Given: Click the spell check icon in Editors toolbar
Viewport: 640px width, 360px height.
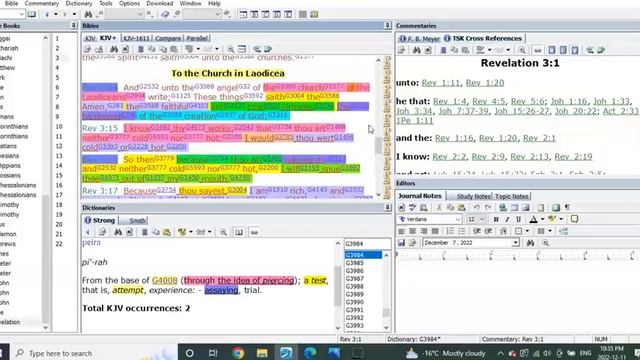Looking at the screenshot, I should (x=413, y=207).
